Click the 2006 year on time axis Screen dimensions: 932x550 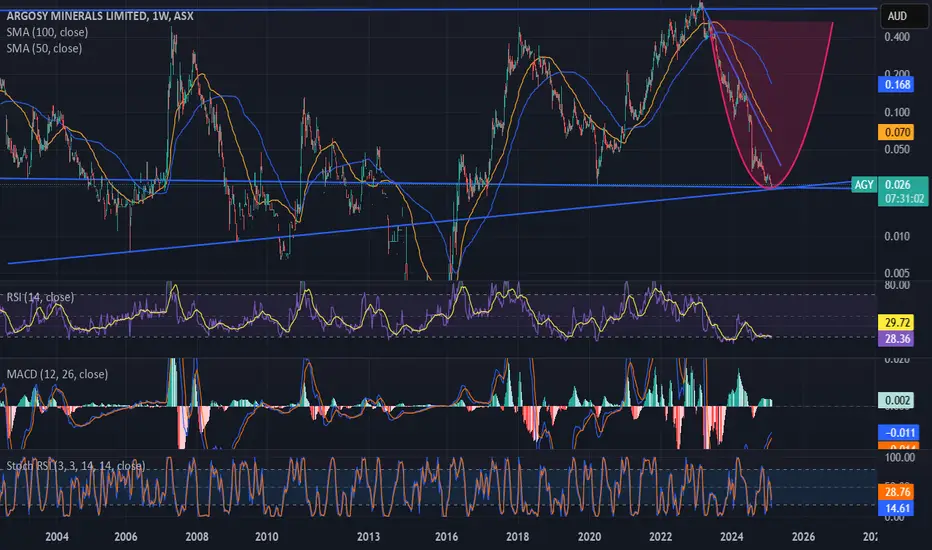[x=125, y=536]
